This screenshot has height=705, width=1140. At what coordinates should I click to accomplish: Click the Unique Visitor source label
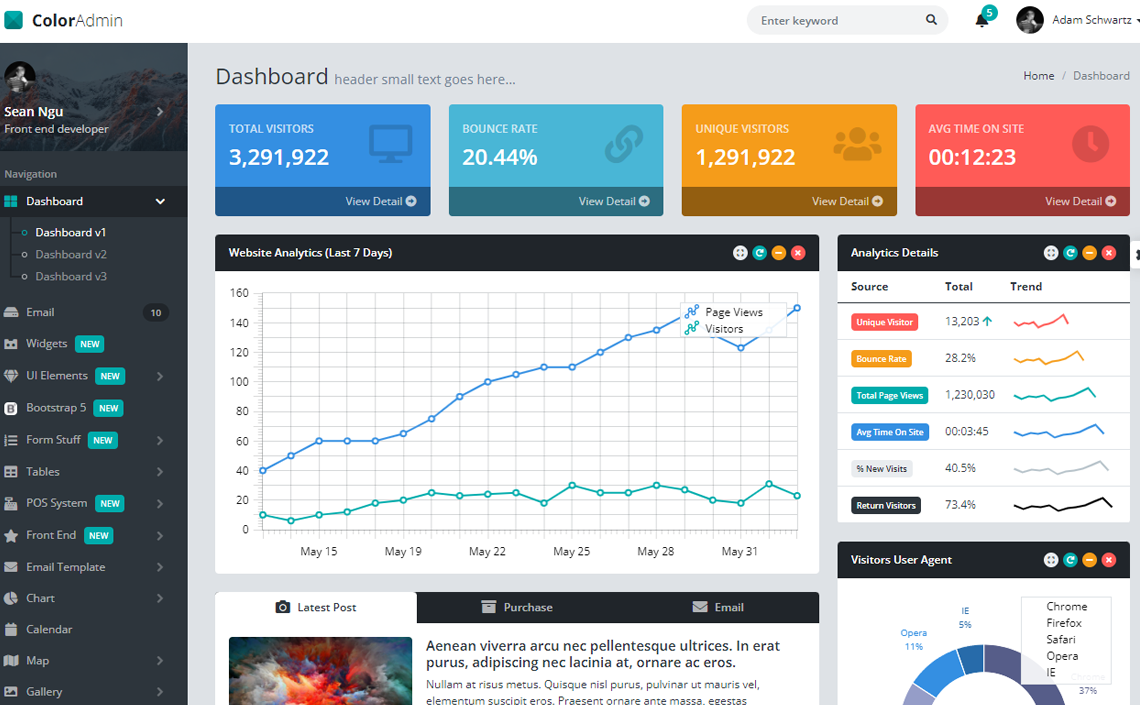click(x=884, y=322)
